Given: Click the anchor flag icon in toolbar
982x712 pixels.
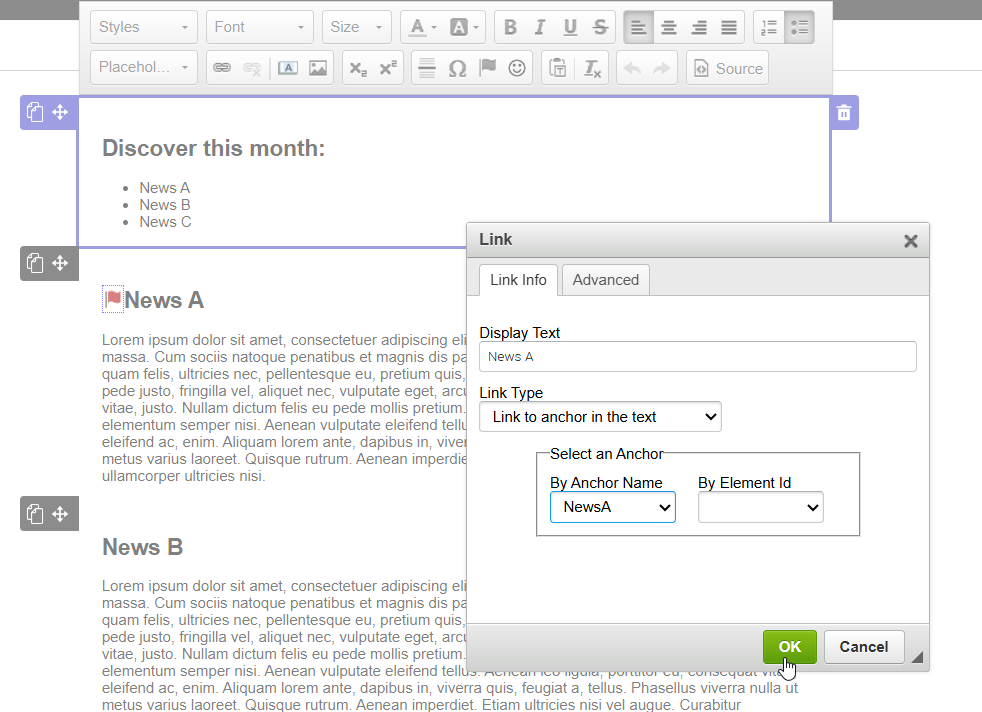Looking at the screenshot, I should (487, 69).
